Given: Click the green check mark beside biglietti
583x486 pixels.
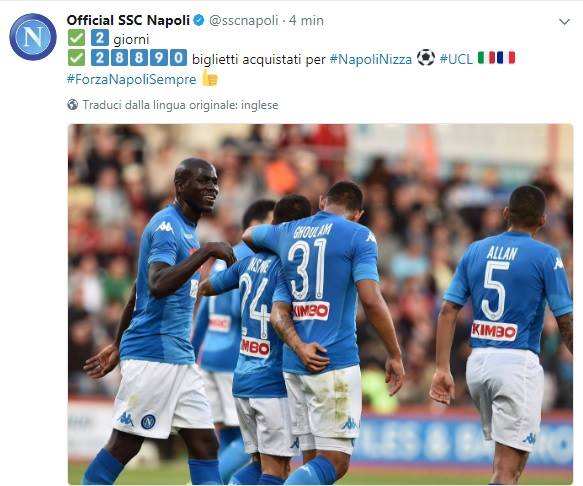Looking at the screenshot, I should click(76, 58).
